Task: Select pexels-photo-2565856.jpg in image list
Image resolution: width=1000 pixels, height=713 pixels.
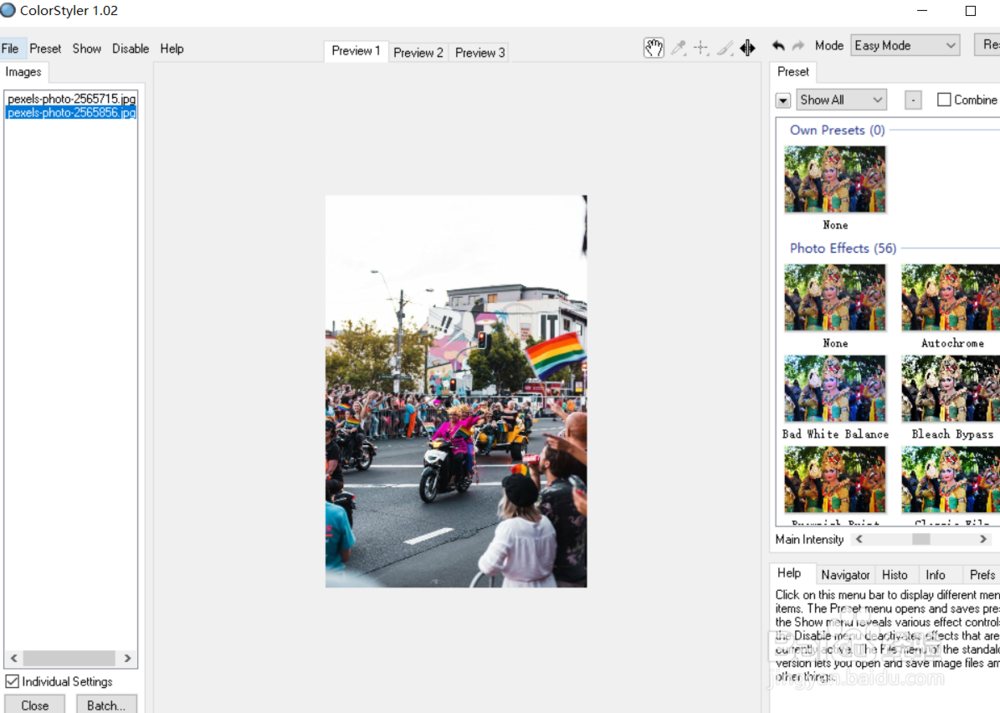Action: (x=71, y=112)
